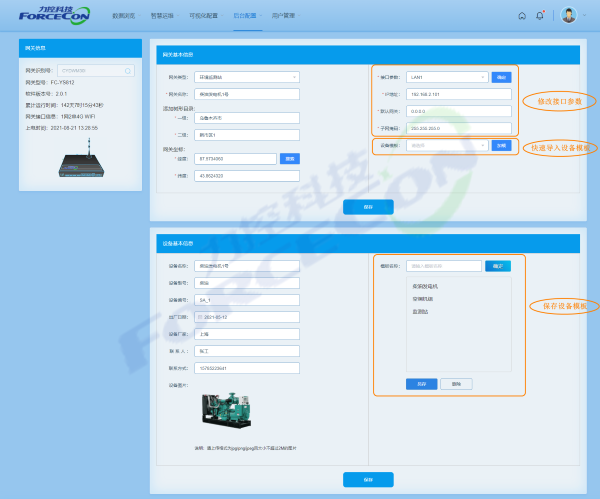
Task: Click the home icon in the top bar
Action: (x=522, y=16)
